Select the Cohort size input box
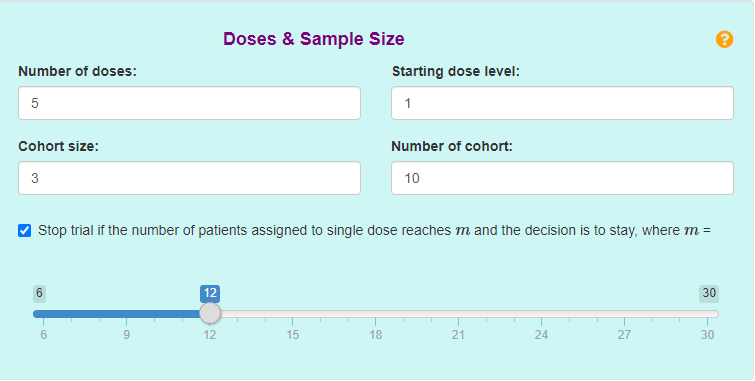 189,178
